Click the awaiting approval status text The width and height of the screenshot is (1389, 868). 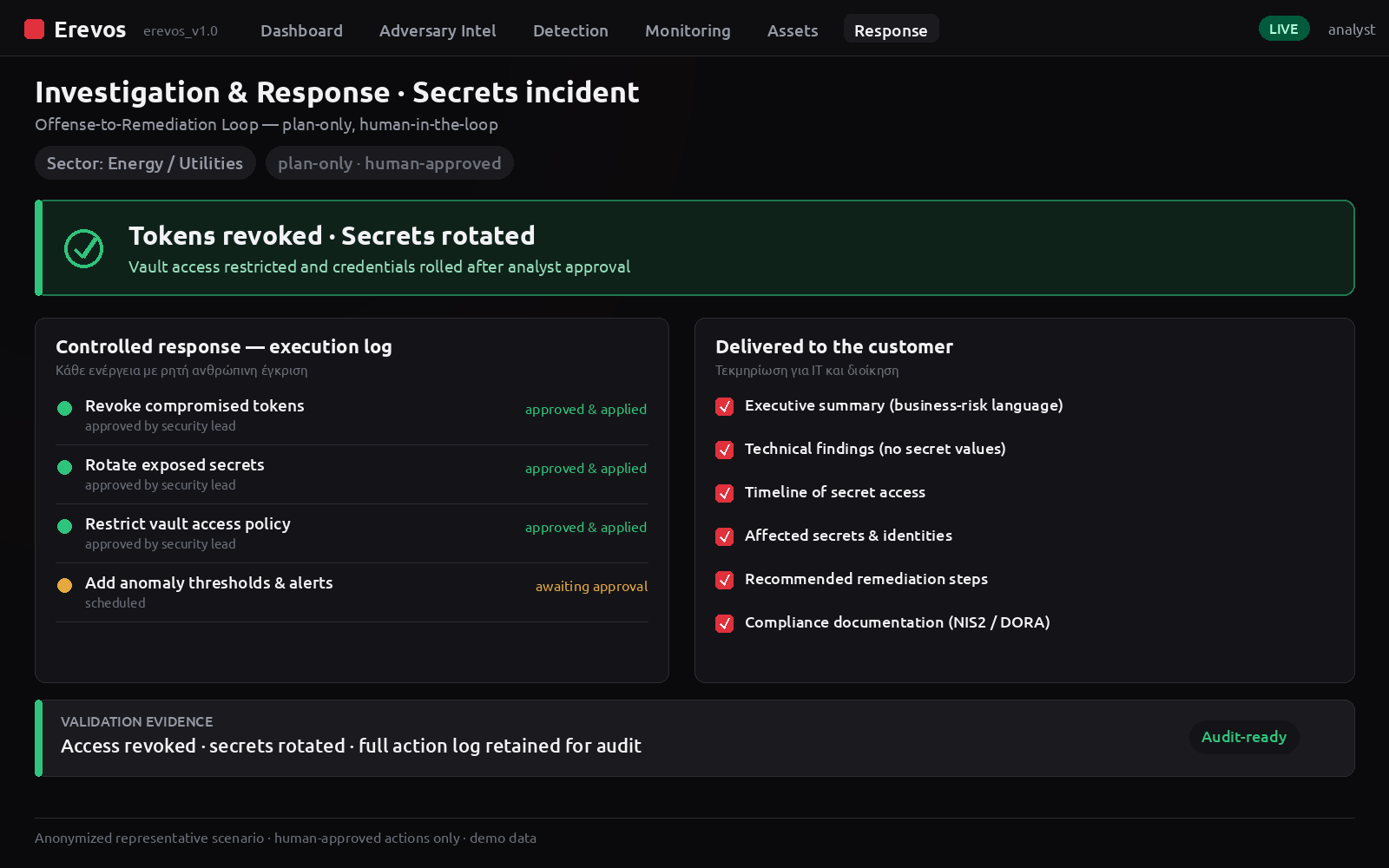[591, 587]
